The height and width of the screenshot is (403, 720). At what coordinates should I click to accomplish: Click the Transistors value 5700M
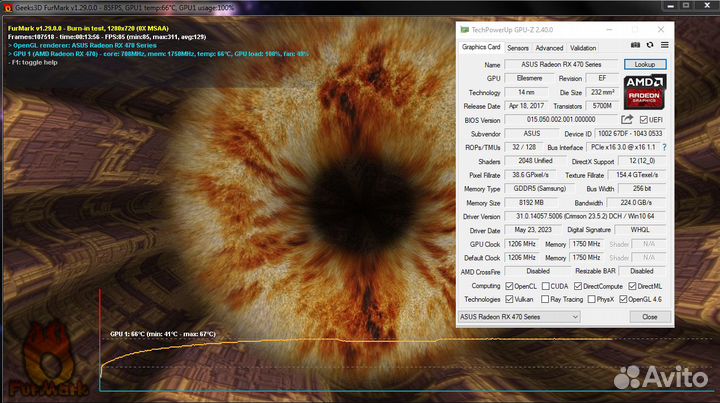point(602,106)
